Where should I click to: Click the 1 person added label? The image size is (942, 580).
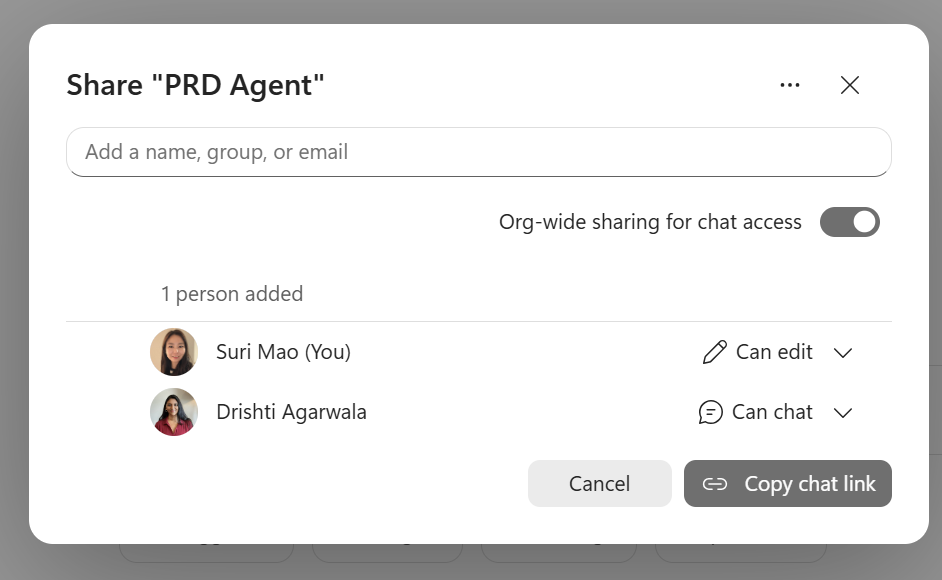(232, 294)
